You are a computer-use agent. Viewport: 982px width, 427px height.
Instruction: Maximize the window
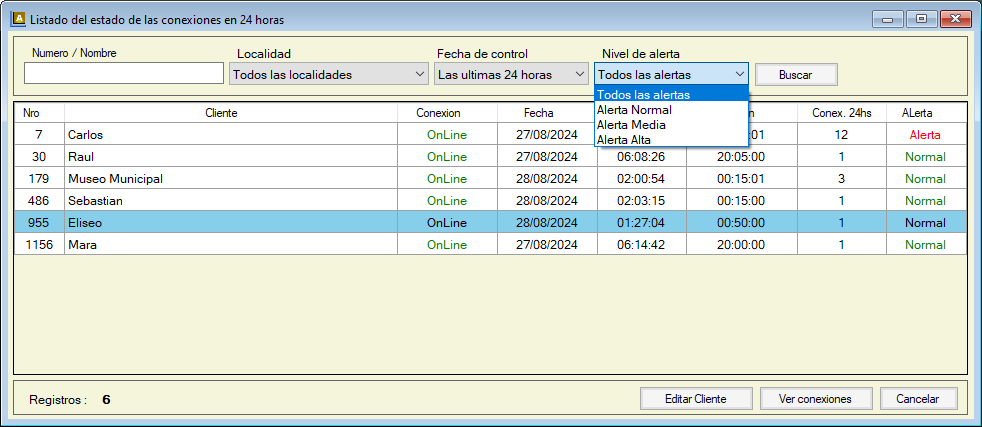pos(920,19)
